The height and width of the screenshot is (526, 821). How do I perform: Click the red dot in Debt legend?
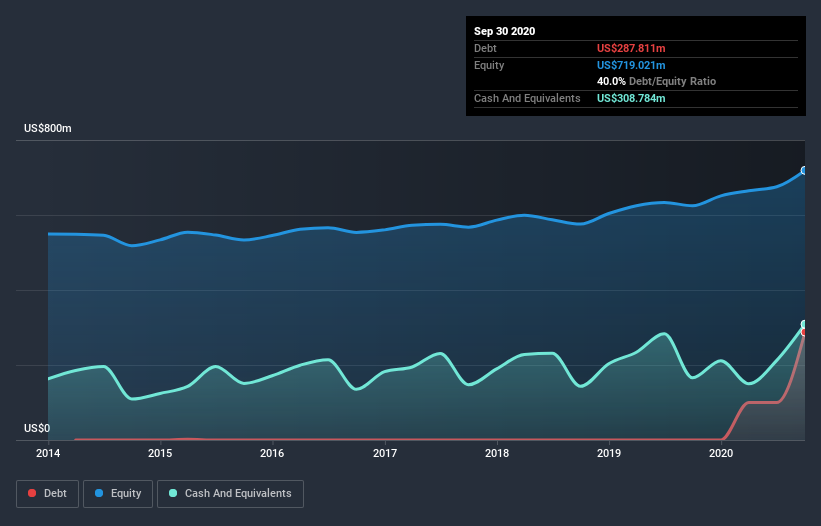tap(32, 493)
